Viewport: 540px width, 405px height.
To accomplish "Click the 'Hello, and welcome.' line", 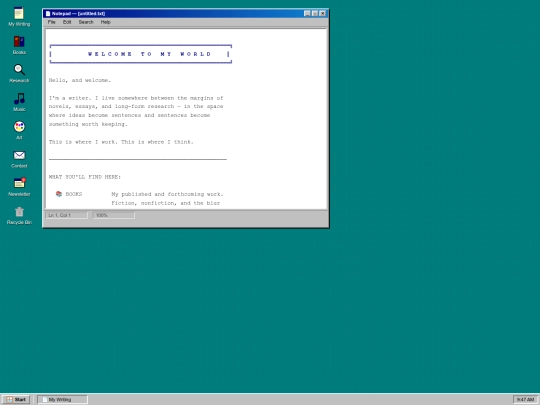I will 80,80.
